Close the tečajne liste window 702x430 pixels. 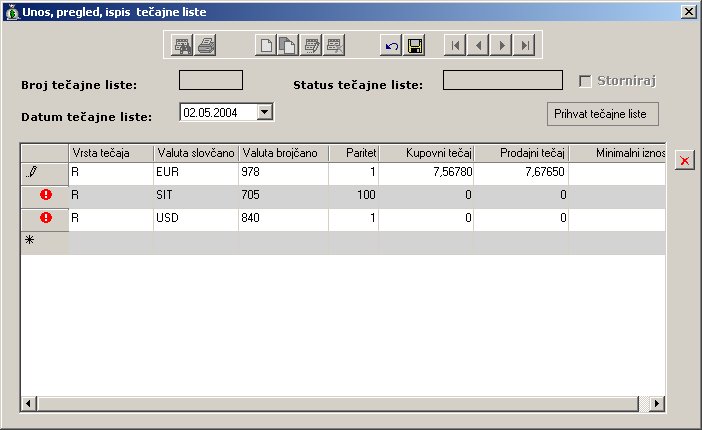coord(688,12)
